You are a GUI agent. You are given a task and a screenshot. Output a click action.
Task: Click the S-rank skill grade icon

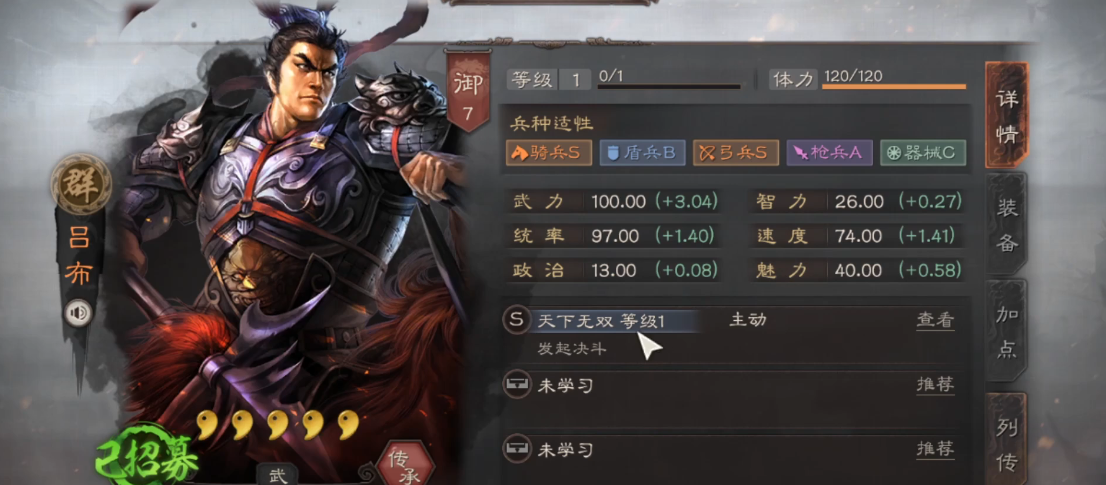[x=516, y=320]
